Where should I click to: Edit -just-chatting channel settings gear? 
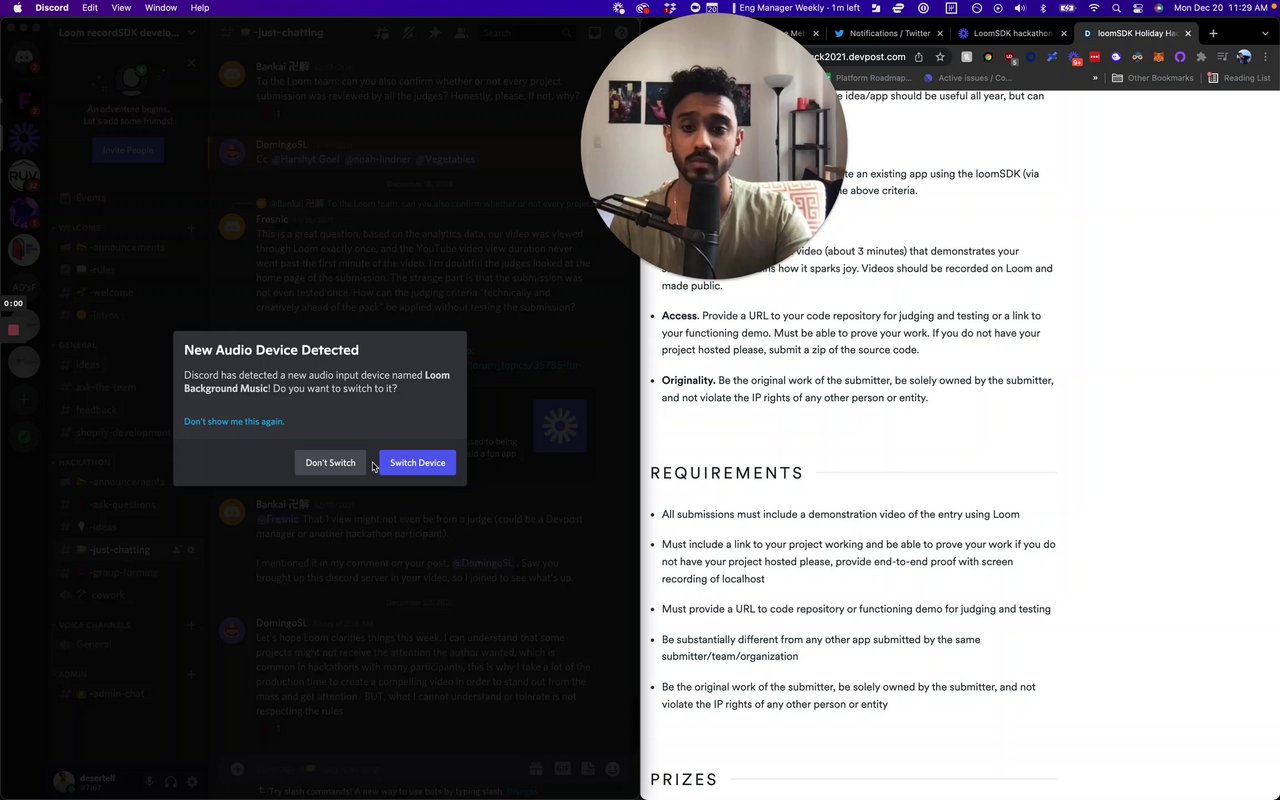tap(191, 550)
